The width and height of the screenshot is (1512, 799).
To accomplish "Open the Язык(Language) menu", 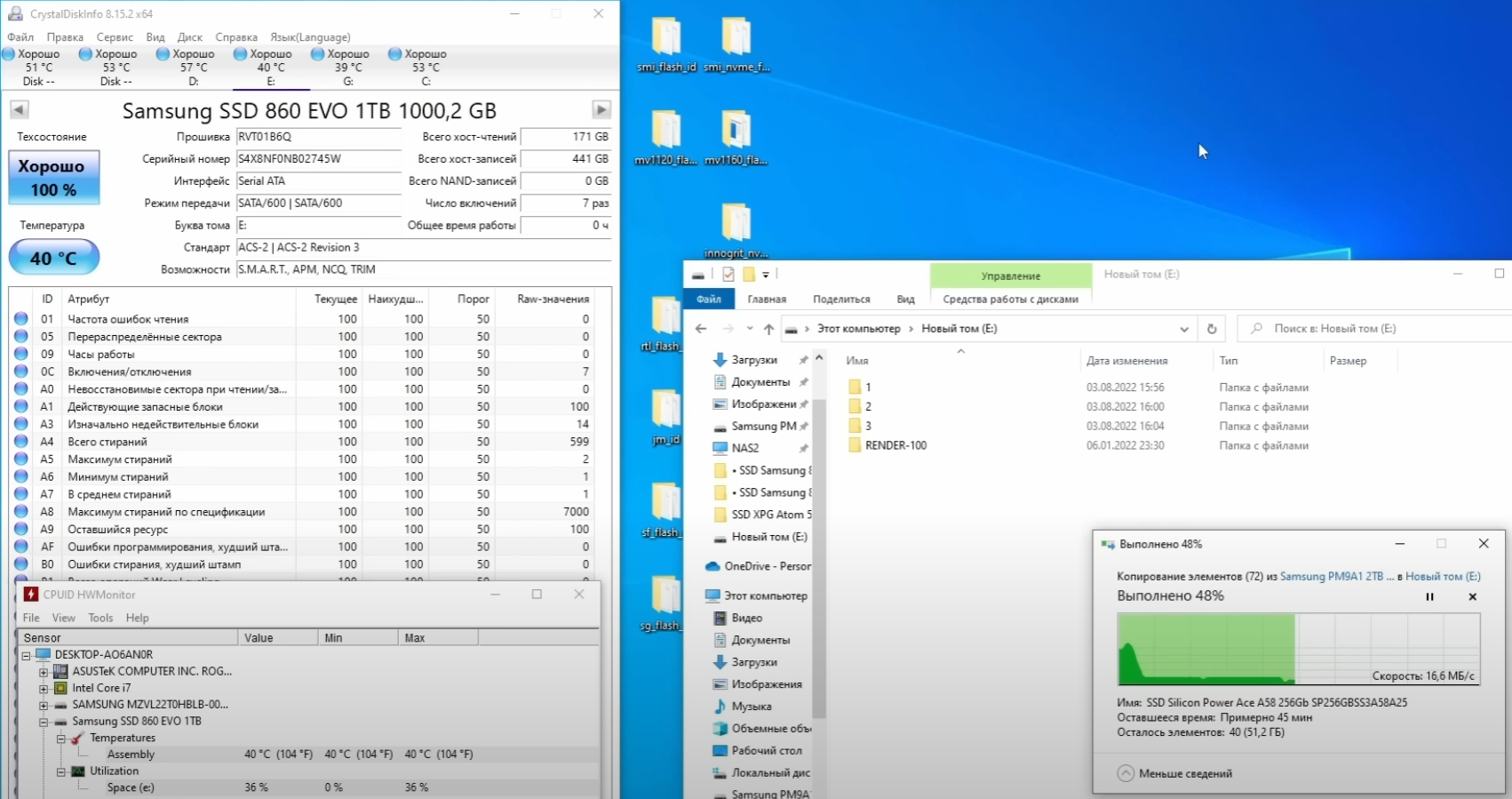I will pos(311,37).
